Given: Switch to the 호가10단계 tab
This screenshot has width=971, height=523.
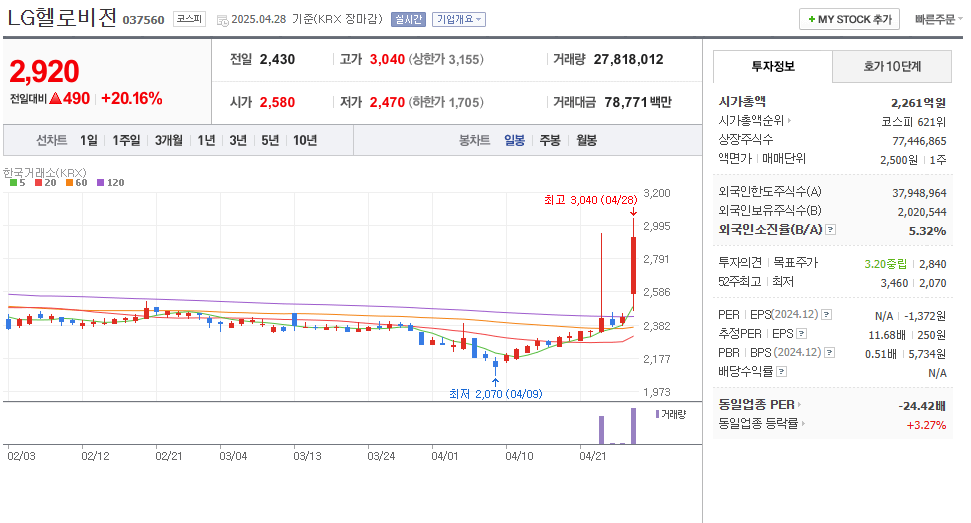Looking at the screenshot, I should tap(892, 66).
